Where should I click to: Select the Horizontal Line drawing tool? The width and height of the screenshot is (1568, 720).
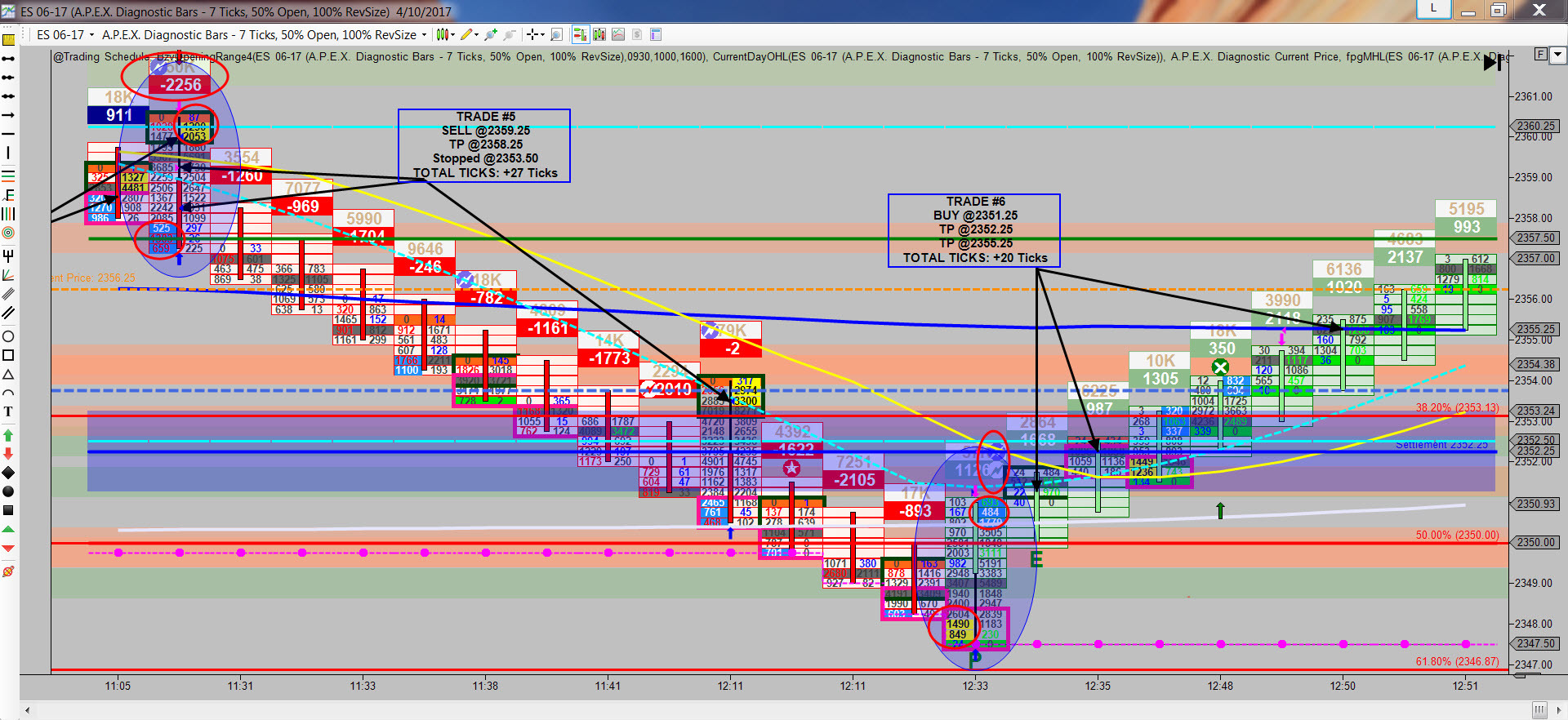pyautogui.click(x=8, y=134)
